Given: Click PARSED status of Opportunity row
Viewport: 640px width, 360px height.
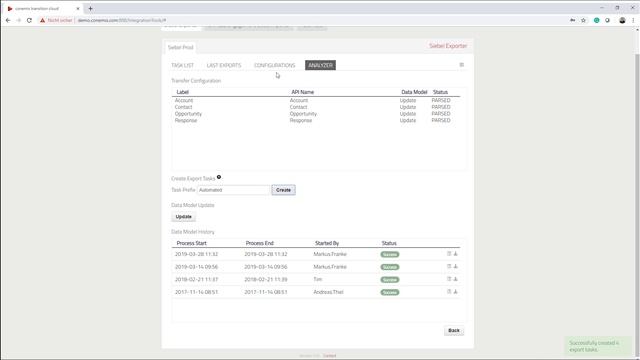Looking at the screenshot, I should pos(441,114).
